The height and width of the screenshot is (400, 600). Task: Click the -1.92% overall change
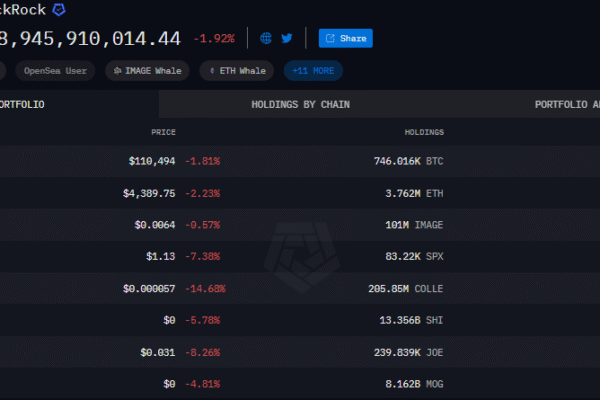pyautogui.click(x=214, y=39)
